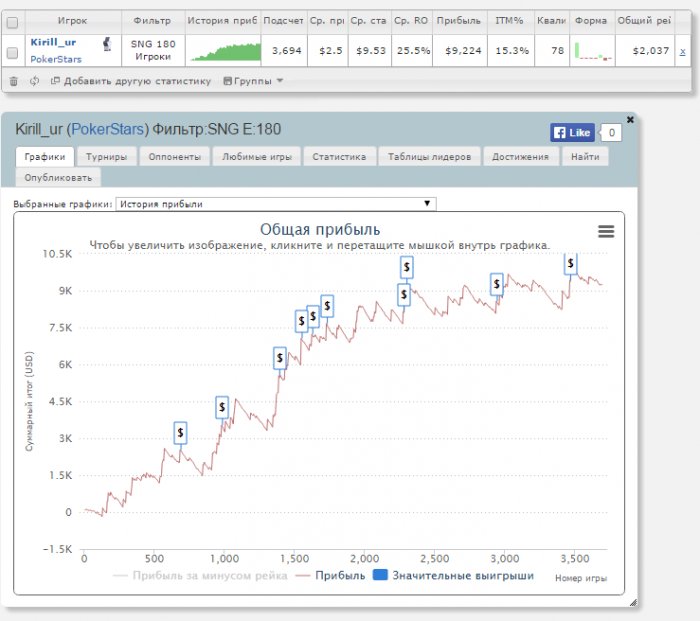Click the trash delete icon below the table
The image size is (700, 621).
13,81
